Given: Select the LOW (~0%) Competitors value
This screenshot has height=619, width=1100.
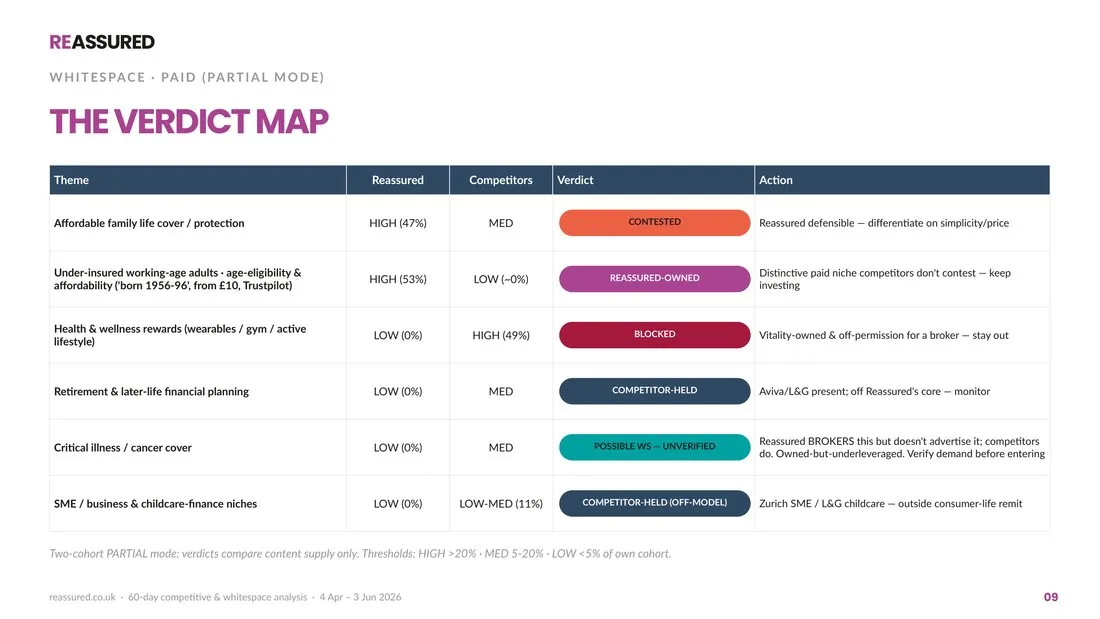Looking at the screenshot, I should tap(501, 279).
